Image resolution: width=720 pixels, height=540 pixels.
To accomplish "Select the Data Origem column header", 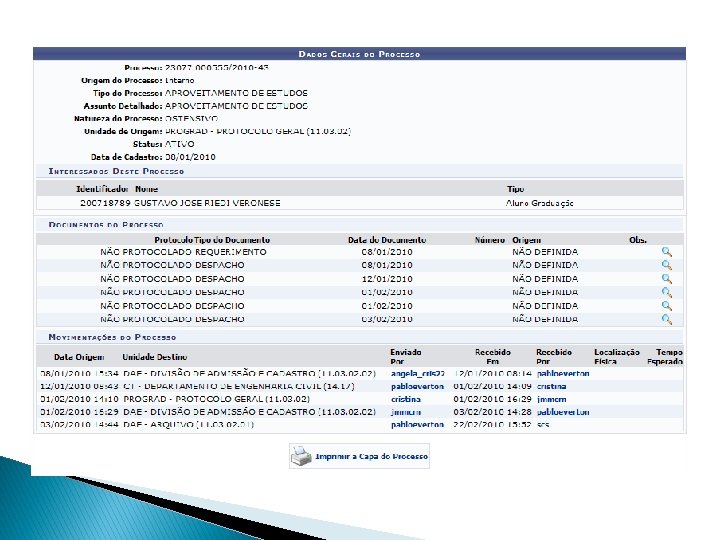I will 79,357.
